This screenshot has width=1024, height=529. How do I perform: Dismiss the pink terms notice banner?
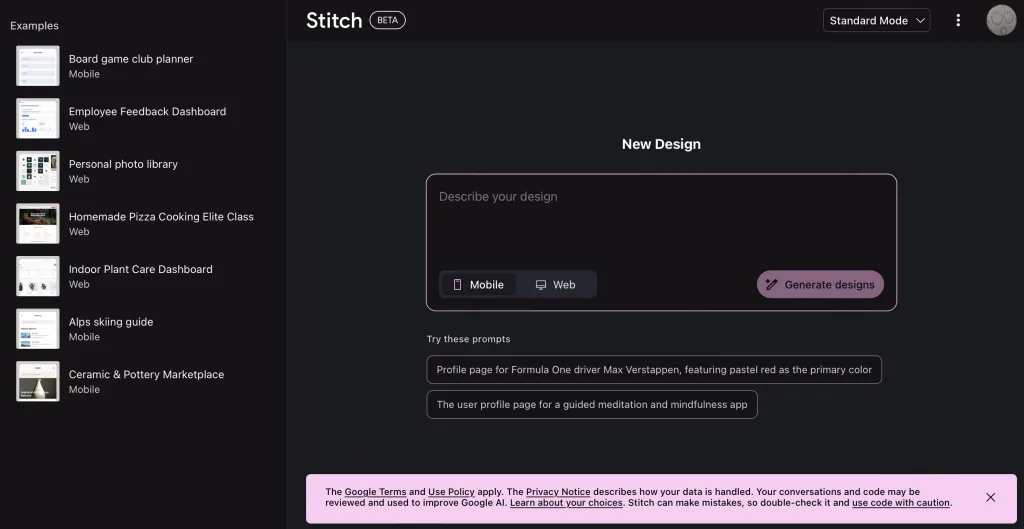(991, 498)
